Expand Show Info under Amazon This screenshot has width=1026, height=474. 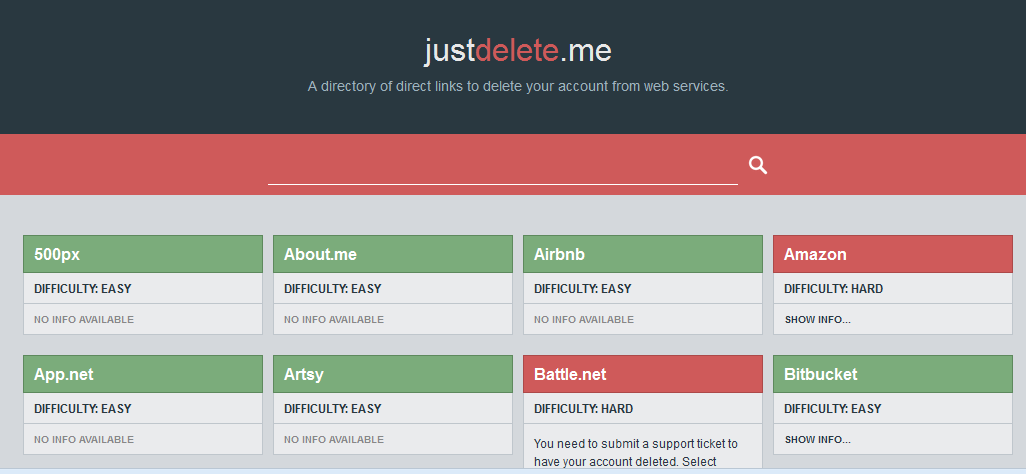pyautogui.click(x=817, y=320)
